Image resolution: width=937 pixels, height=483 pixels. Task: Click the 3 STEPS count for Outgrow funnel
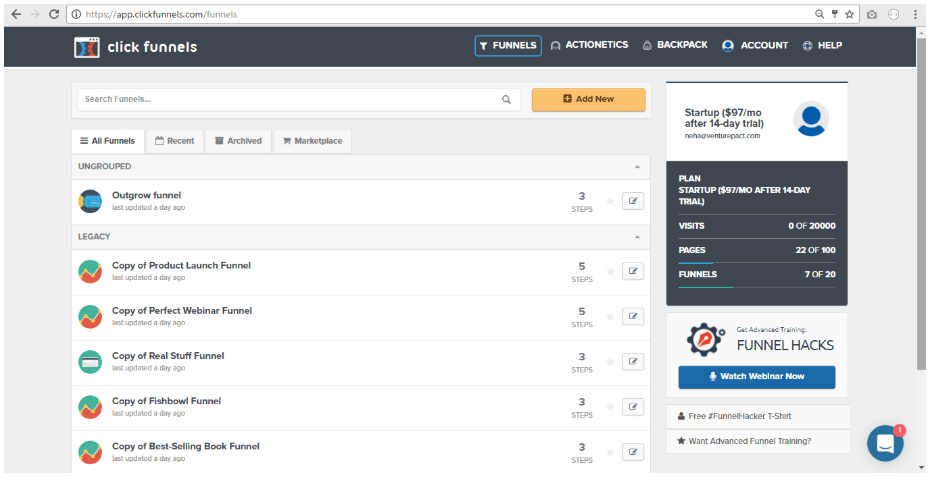[x=581, y=202]
